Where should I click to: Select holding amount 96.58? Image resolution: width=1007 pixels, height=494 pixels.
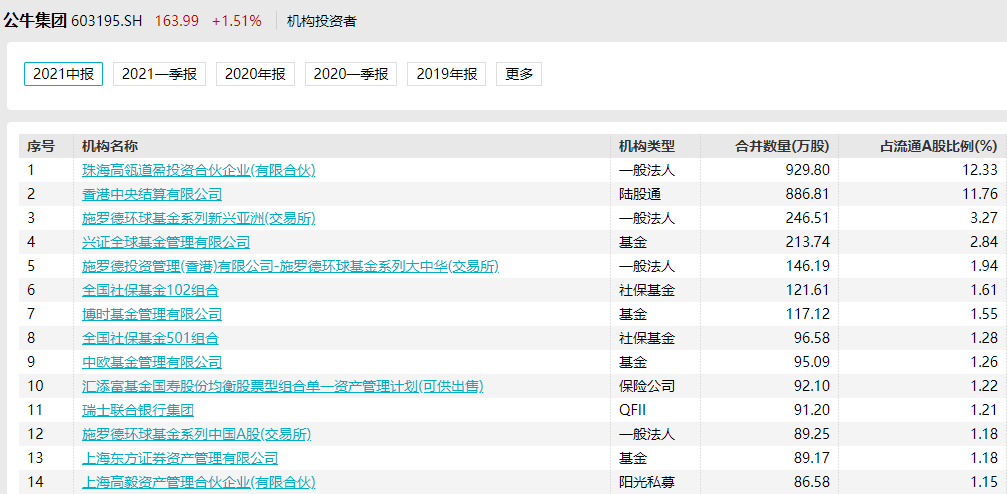[x=812, y=338]
